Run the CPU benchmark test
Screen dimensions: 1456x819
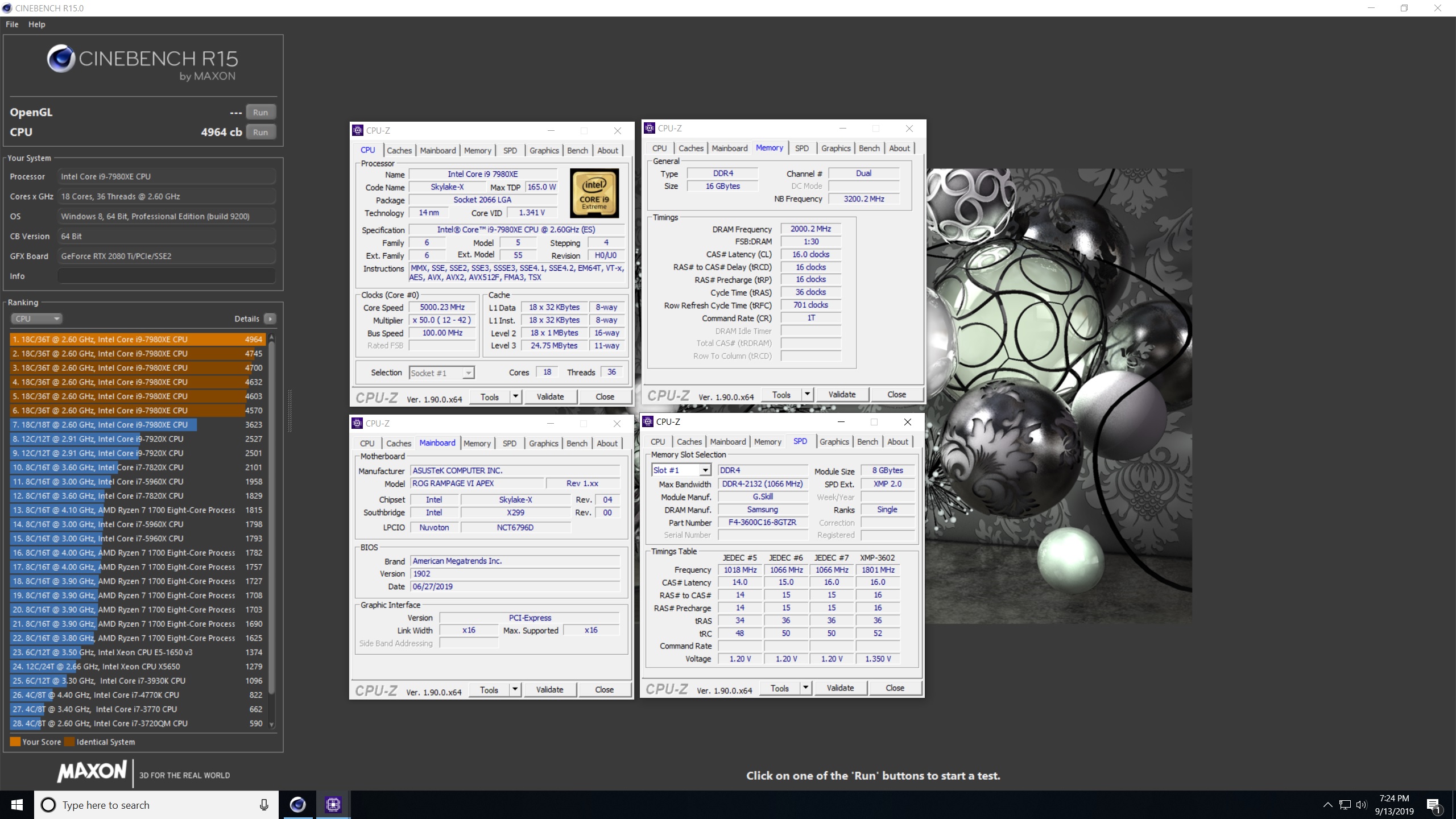coord(260,132)
